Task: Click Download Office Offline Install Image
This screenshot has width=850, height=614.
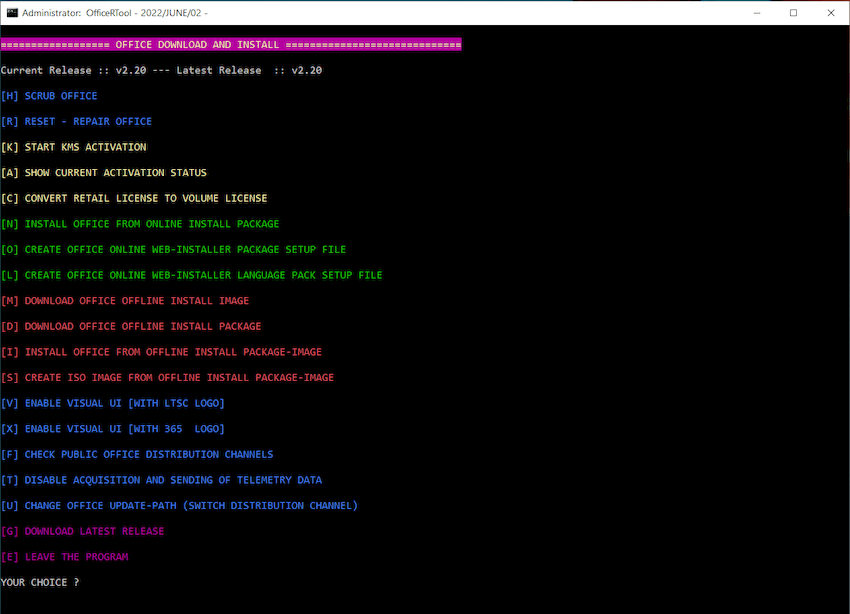Action: [125, 301]
